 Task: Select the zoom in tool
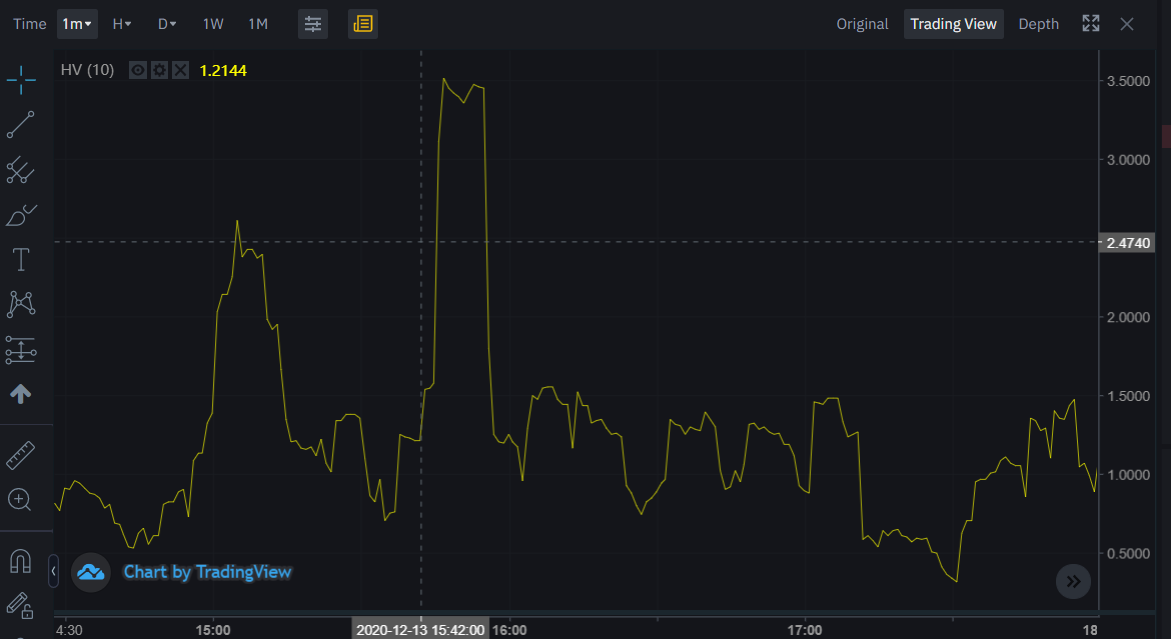pos(20,499)
